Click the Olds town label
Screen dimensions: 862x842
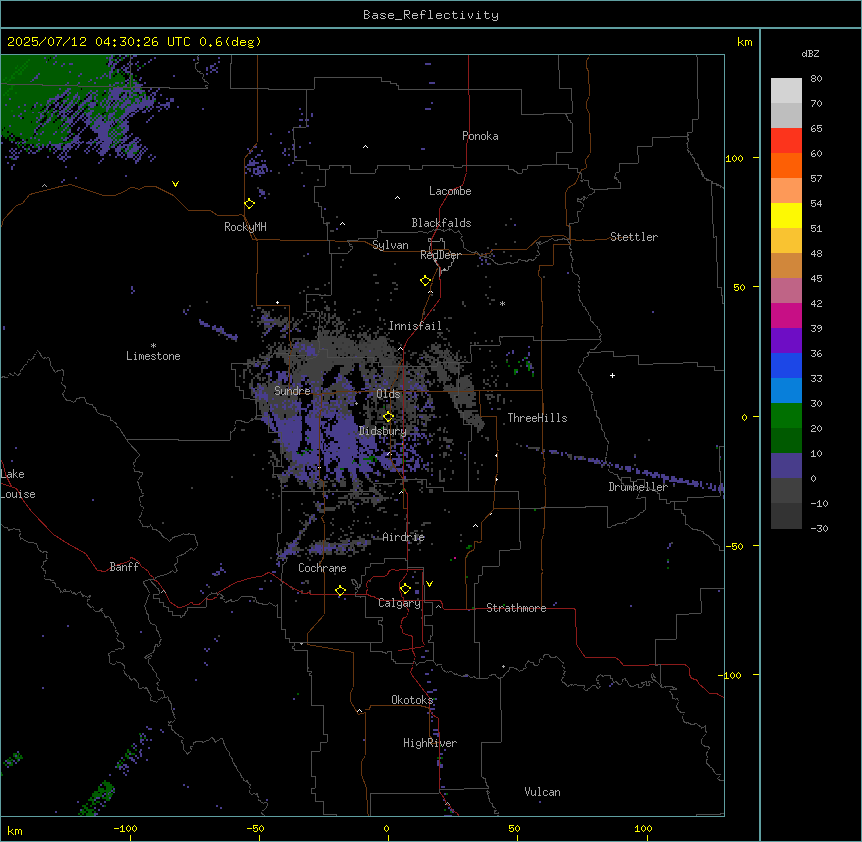click(x=388, y=394)
